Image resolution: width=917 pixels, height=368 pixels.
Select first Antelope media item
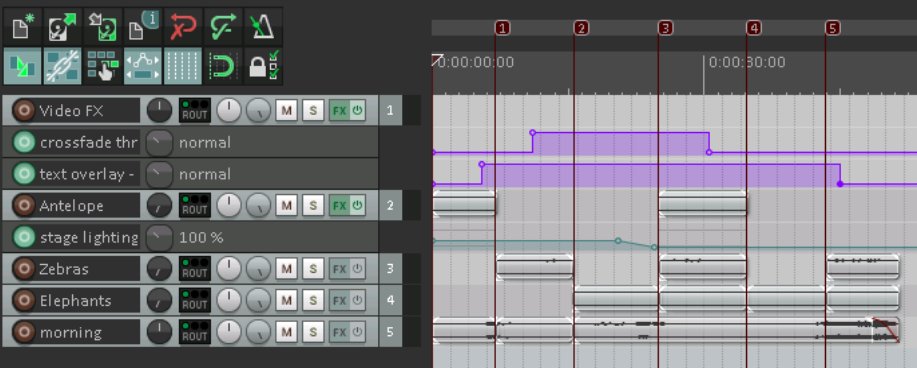click(x=464, y=204)
